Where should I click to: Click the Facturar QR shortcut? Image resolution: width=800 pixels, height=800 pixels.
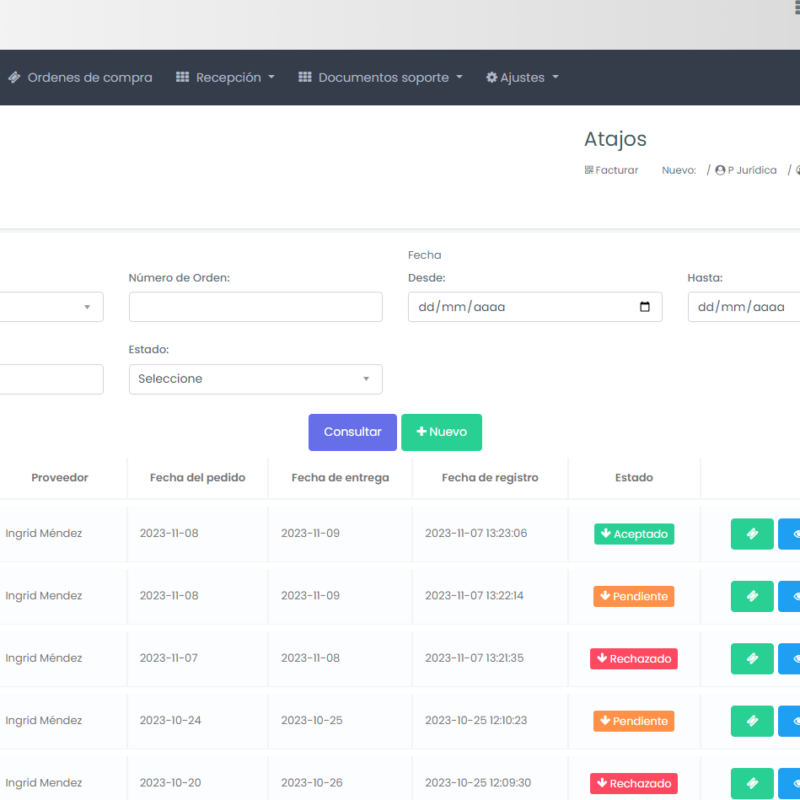611,170
